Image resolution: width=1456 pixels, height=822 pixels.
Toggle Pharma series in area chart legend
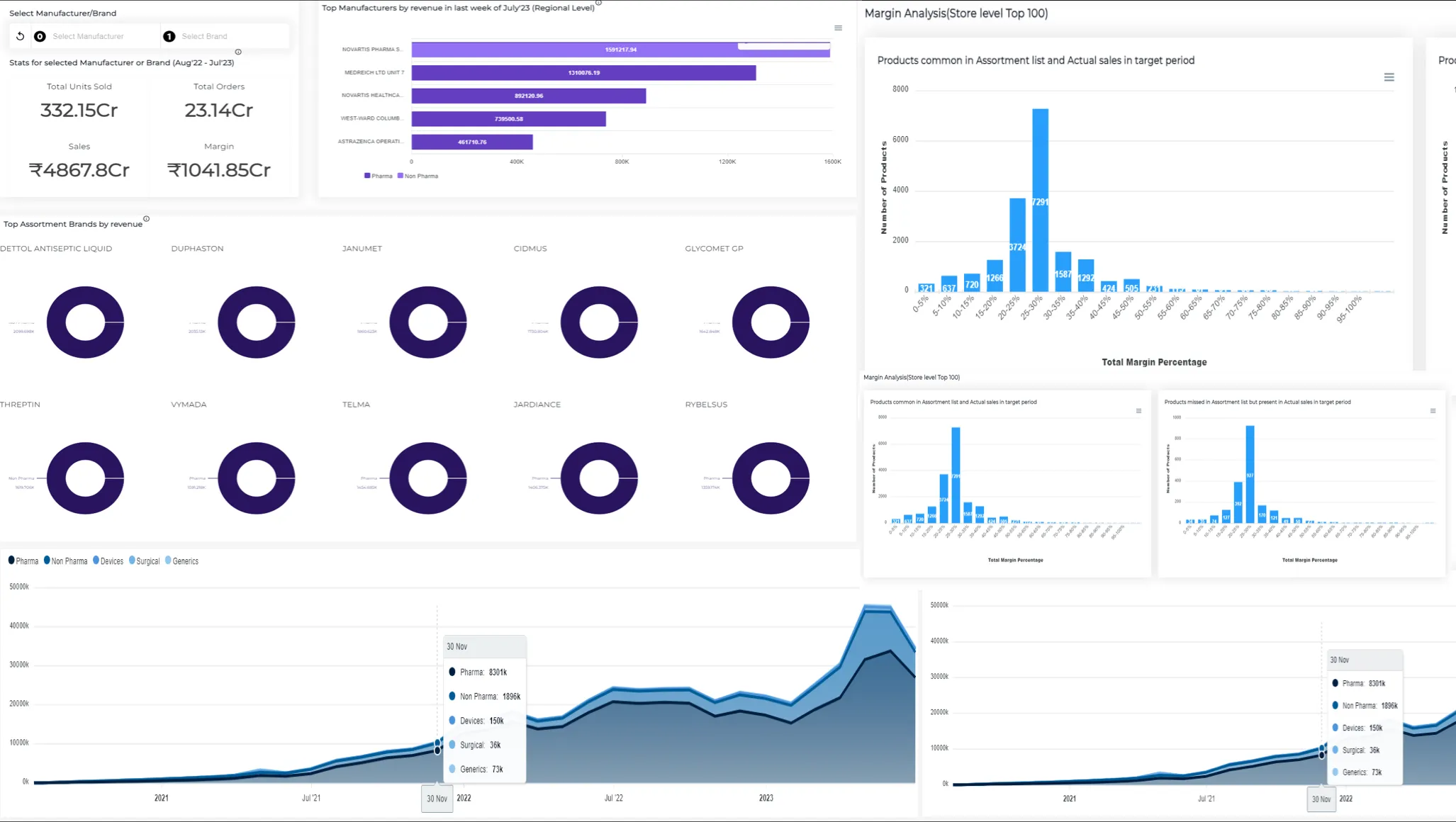click(23, 561)
